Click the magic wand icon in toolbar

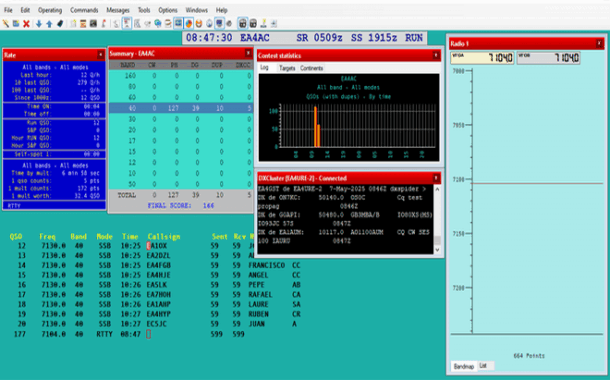coord(5,24)
